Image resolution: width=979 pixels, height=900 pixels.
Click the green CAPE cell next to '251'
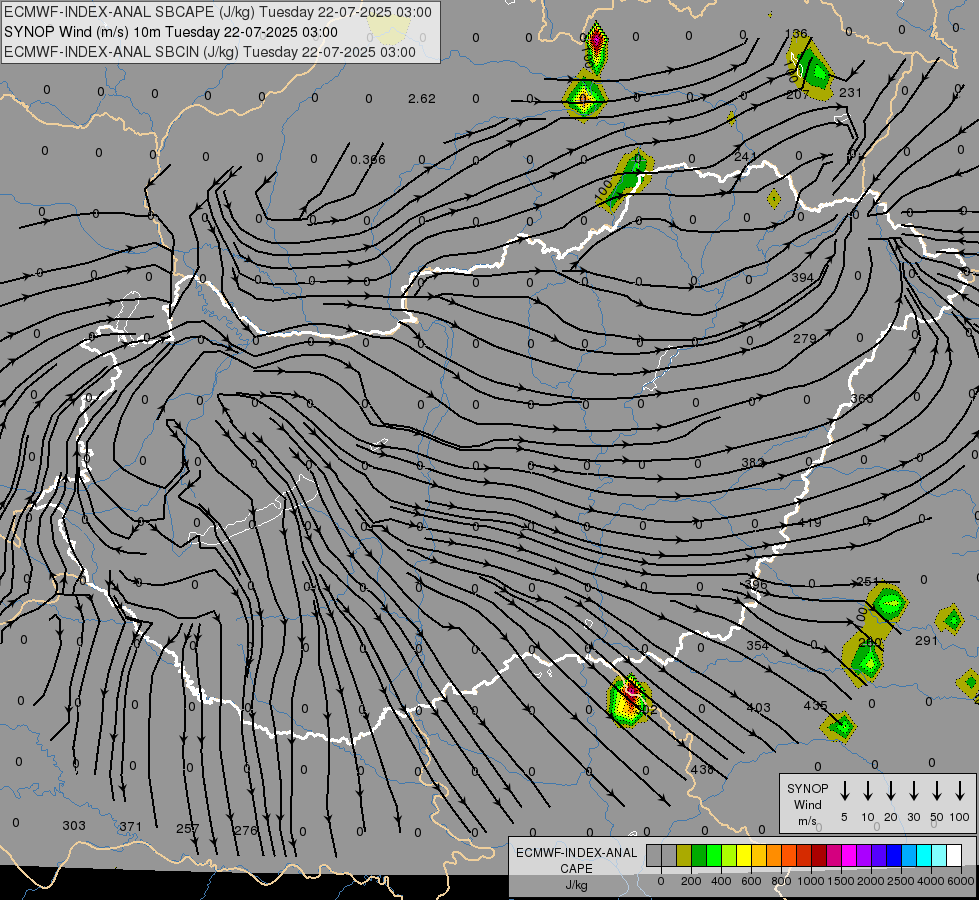(888, 602)
